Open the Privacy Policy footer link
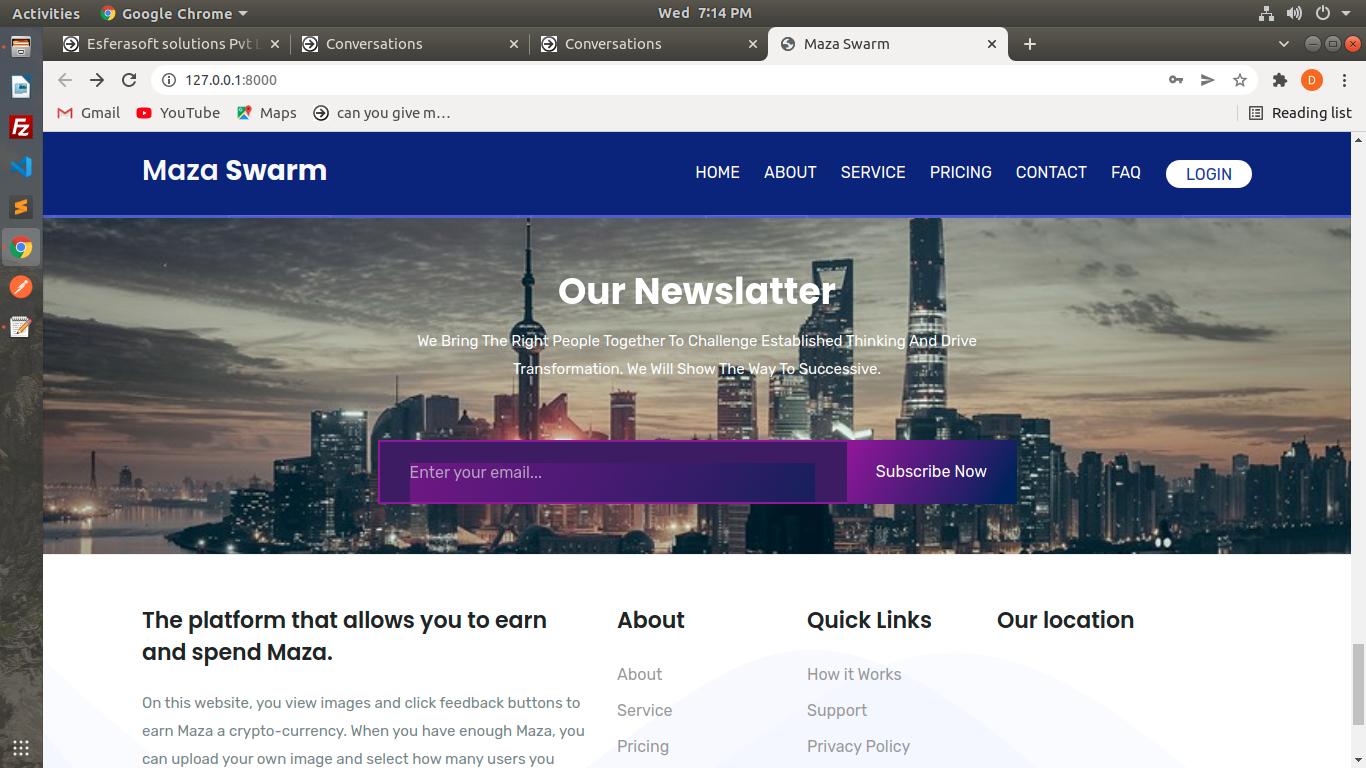This screenshot has width=1366, height=768. tap(858, 746)
